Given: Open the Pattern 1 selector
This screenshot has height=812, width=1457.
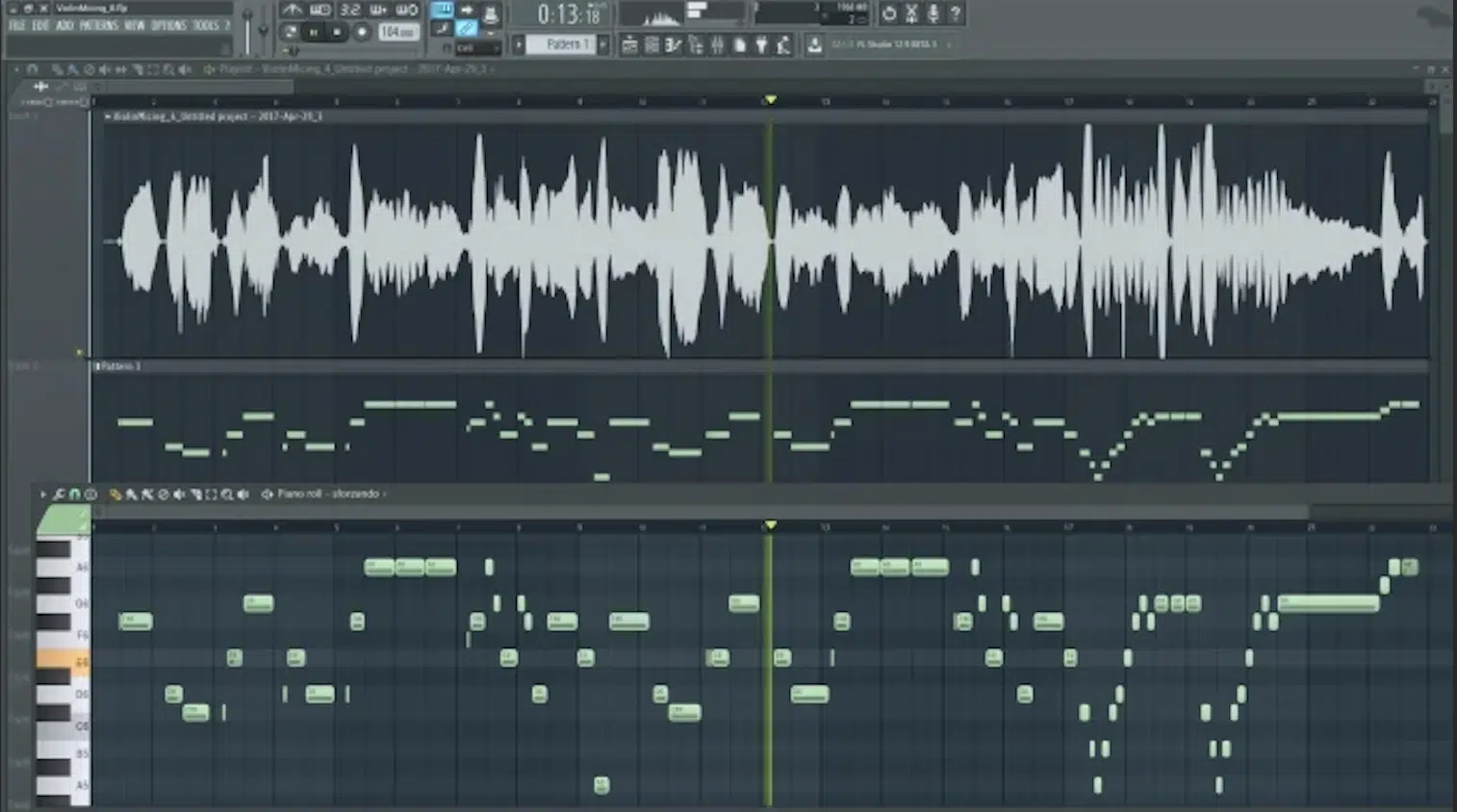Looking at the screenshot, I should pyautogui.click(x=561, y=44).
